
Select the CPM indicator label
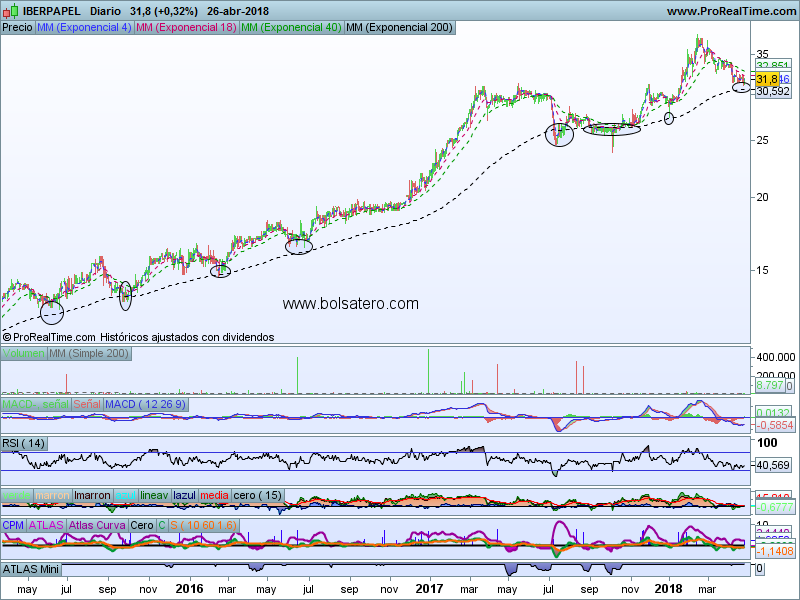[13, 524]
